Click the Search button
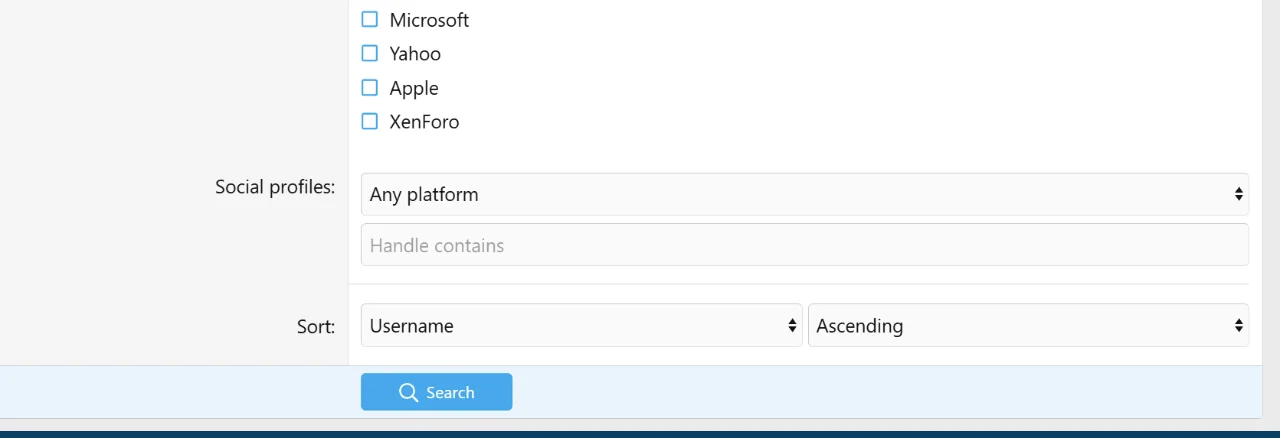Viewport: 1280px width, 438px height. [x=436, y=392]
